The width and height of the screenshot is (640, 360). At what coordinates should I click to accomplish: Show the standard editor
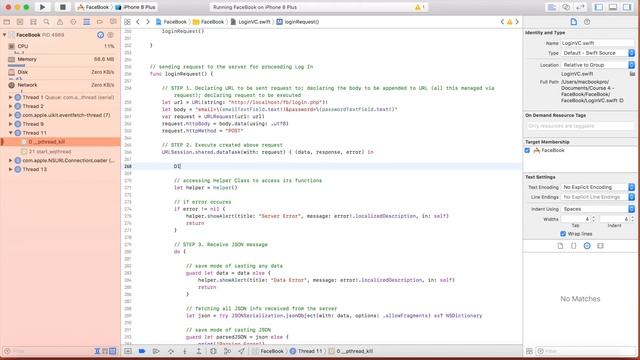tap(551, 7)
